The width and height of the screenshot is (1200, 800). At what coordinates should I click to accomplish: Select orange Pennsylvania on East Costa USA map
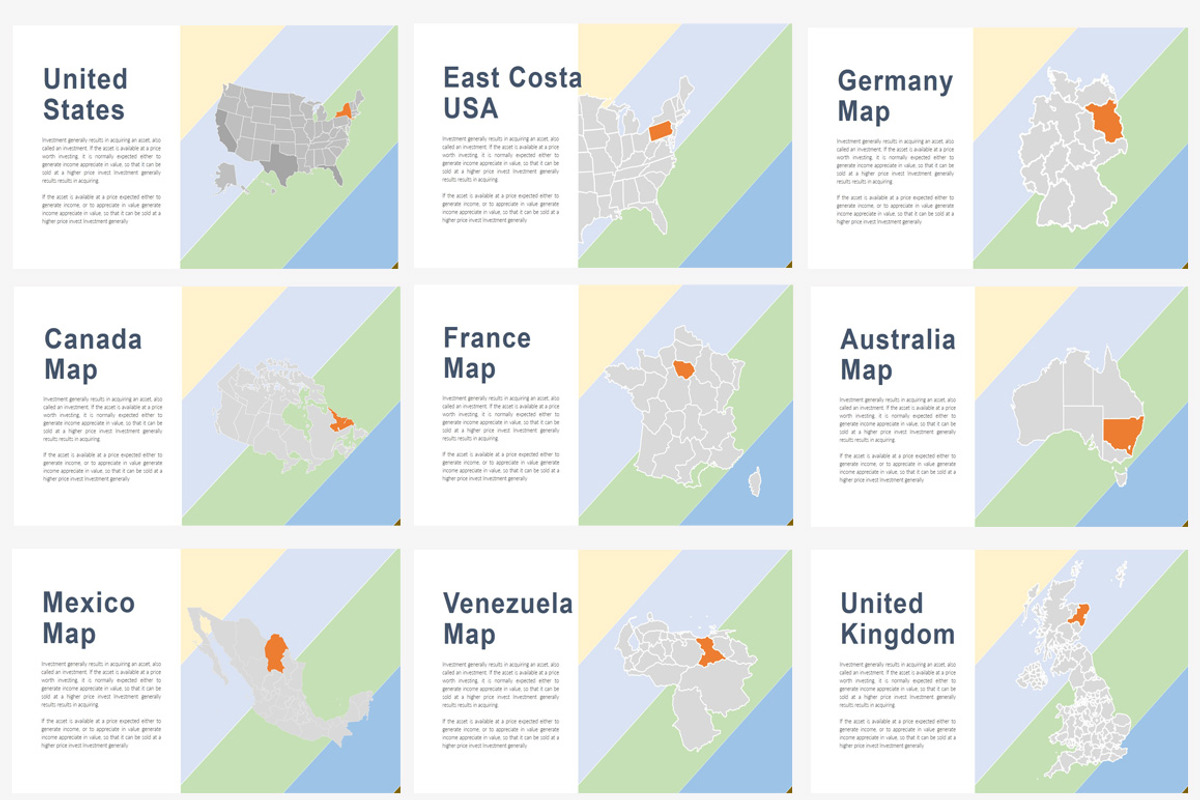(663, 131)
